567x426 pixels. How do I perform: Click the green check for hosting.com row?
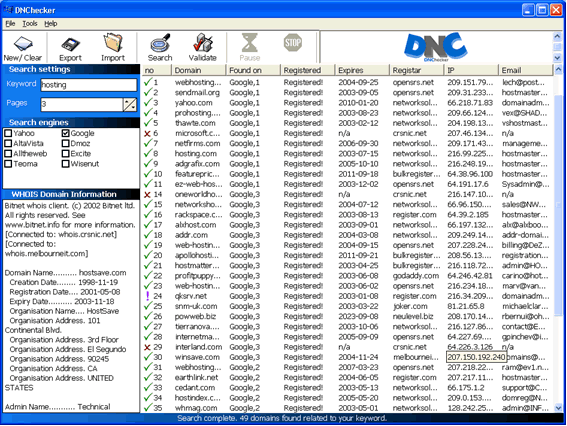[148, 153]
